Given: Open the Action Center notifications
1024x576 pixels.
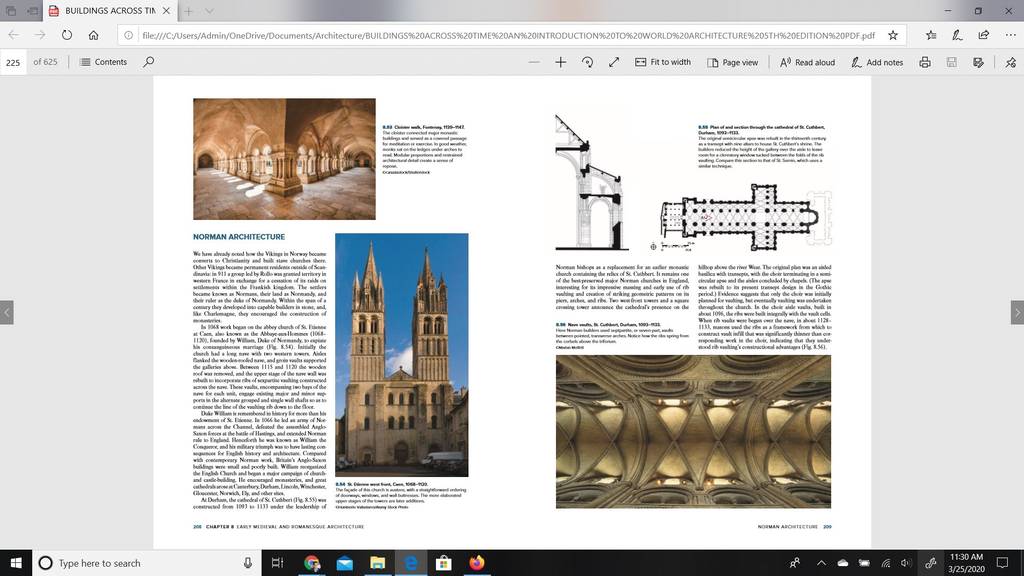Looking at the screenshot, I should tap(1002, 563).
